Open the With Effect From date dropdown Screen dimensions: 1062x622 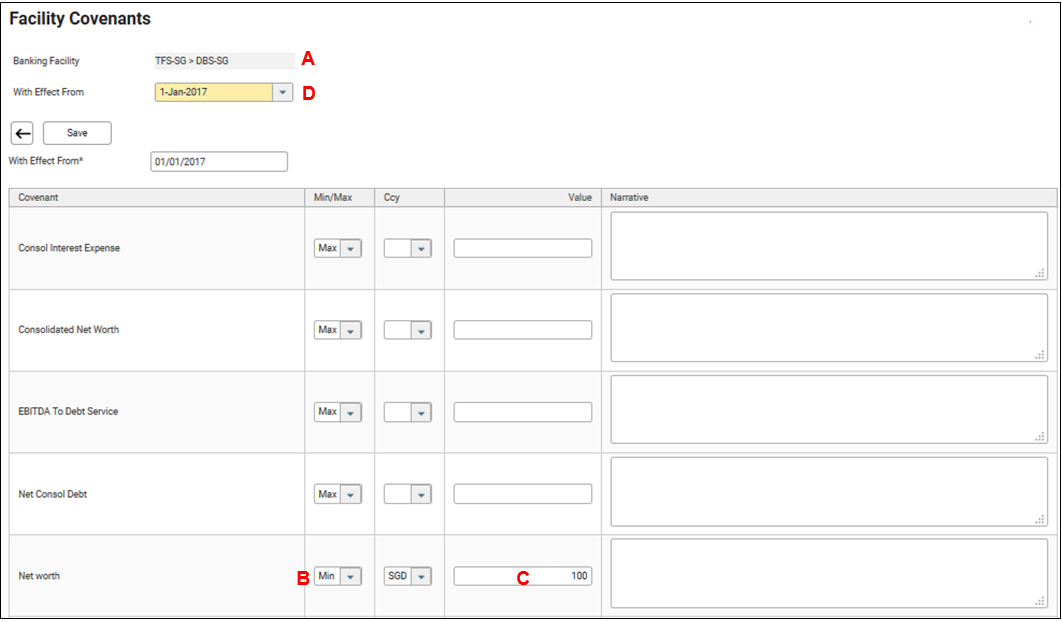[x=282, y=93]
